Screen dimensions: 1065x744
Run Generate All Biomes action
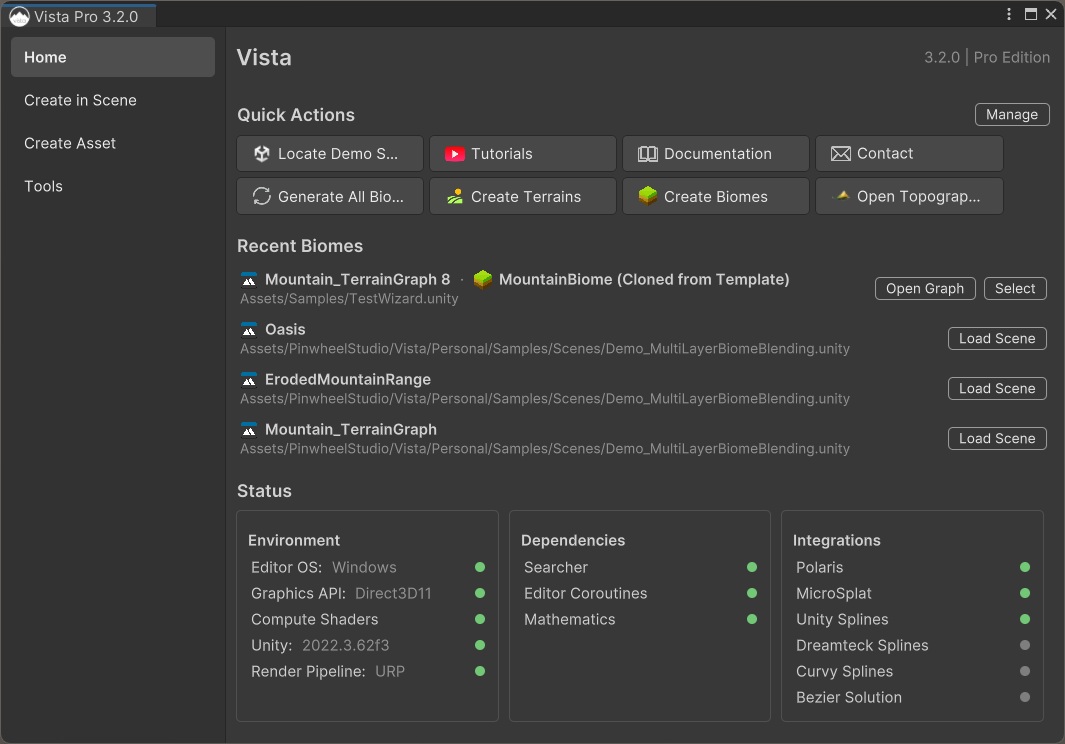(330, 196)
